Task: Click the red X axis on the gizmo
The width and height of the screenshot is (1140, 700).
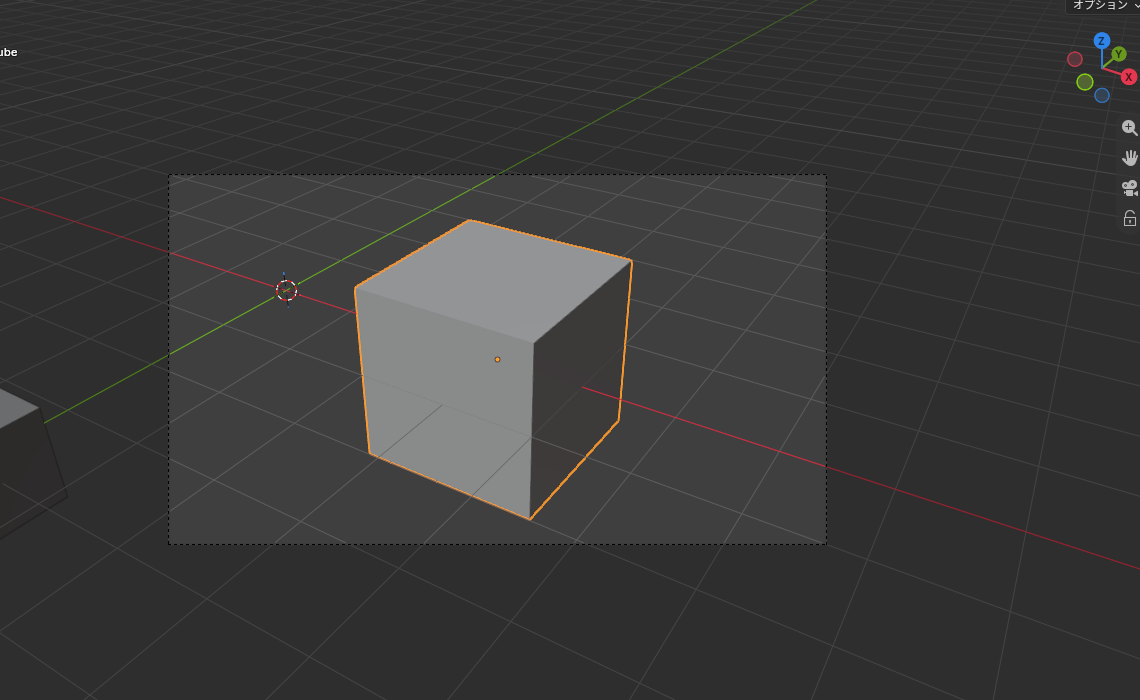Action: [x=1128, y=76]
